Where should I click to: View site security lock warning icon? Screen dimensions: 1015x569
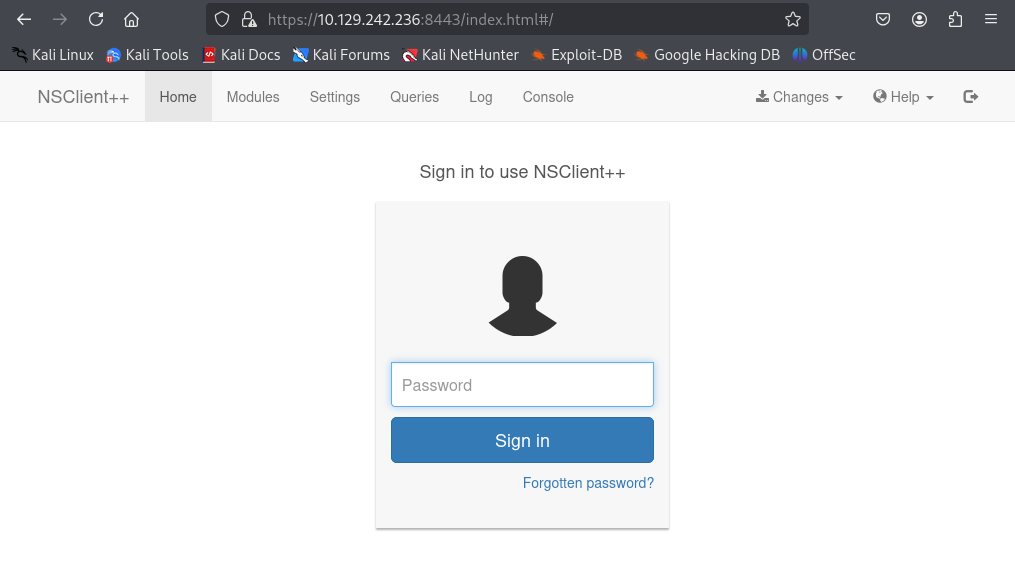pos(249,19)
